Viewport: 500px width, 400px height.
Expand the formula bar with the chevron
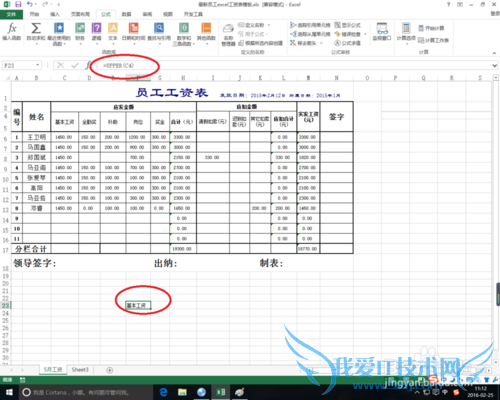[495, 66]
